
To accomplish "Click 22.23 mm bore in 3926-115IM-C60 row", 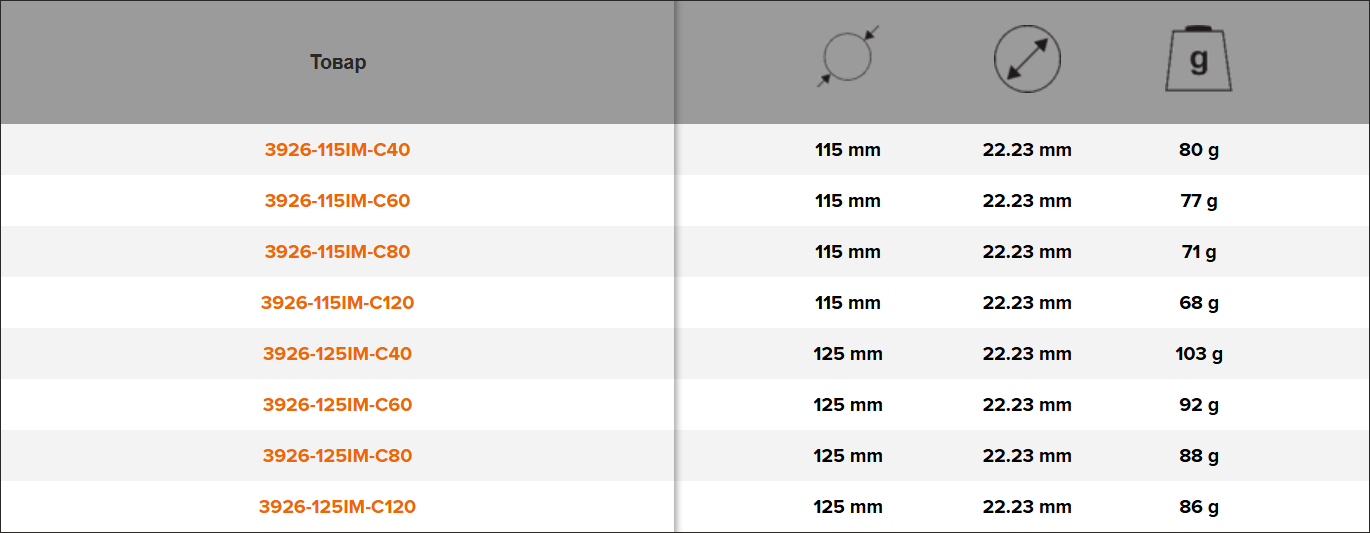I will click(1027, 201).
